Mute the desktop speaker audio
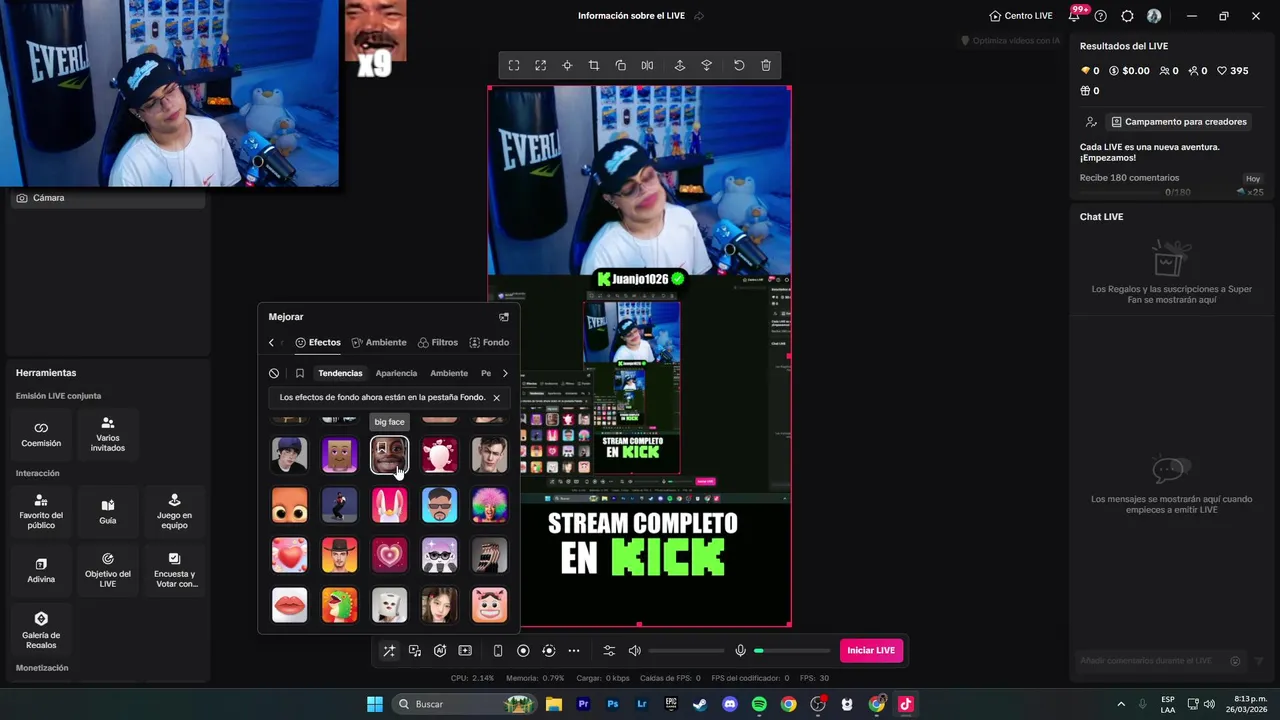Image resolution: width=1280 pixels, height=720 pixels. (x=634, y=651)
